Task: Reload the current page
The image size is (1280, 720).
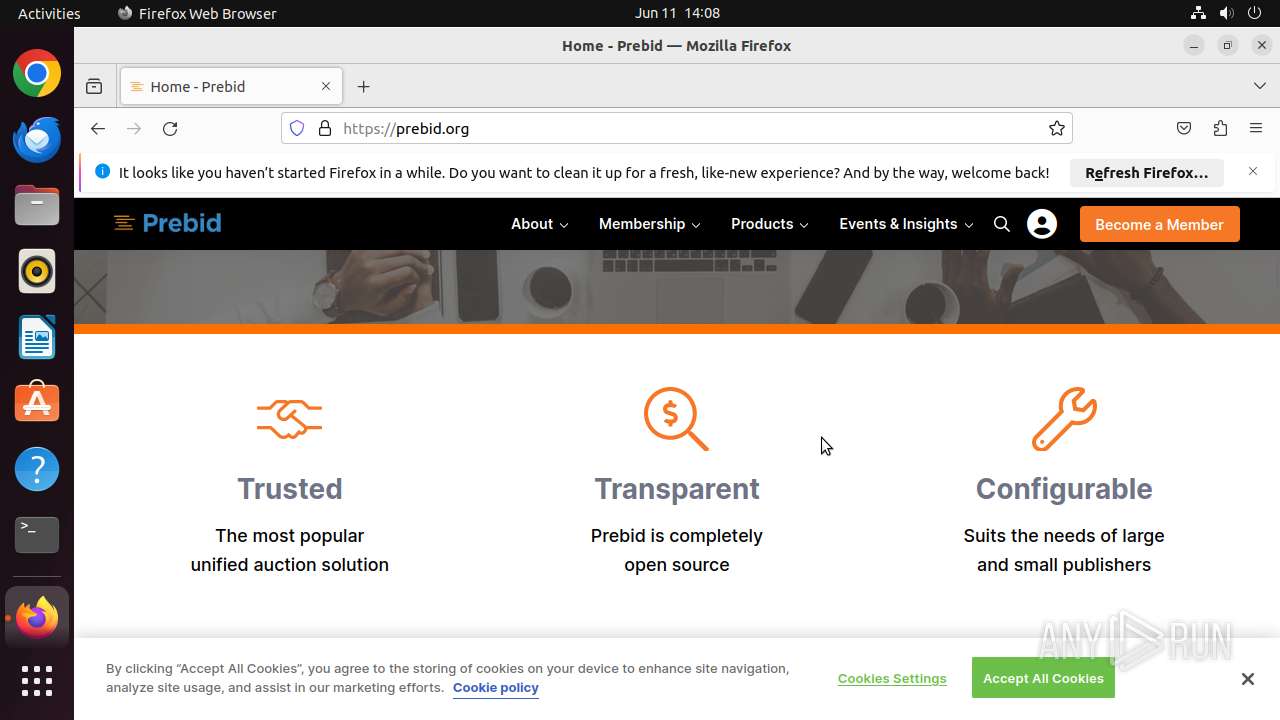Action: (170, 128)
